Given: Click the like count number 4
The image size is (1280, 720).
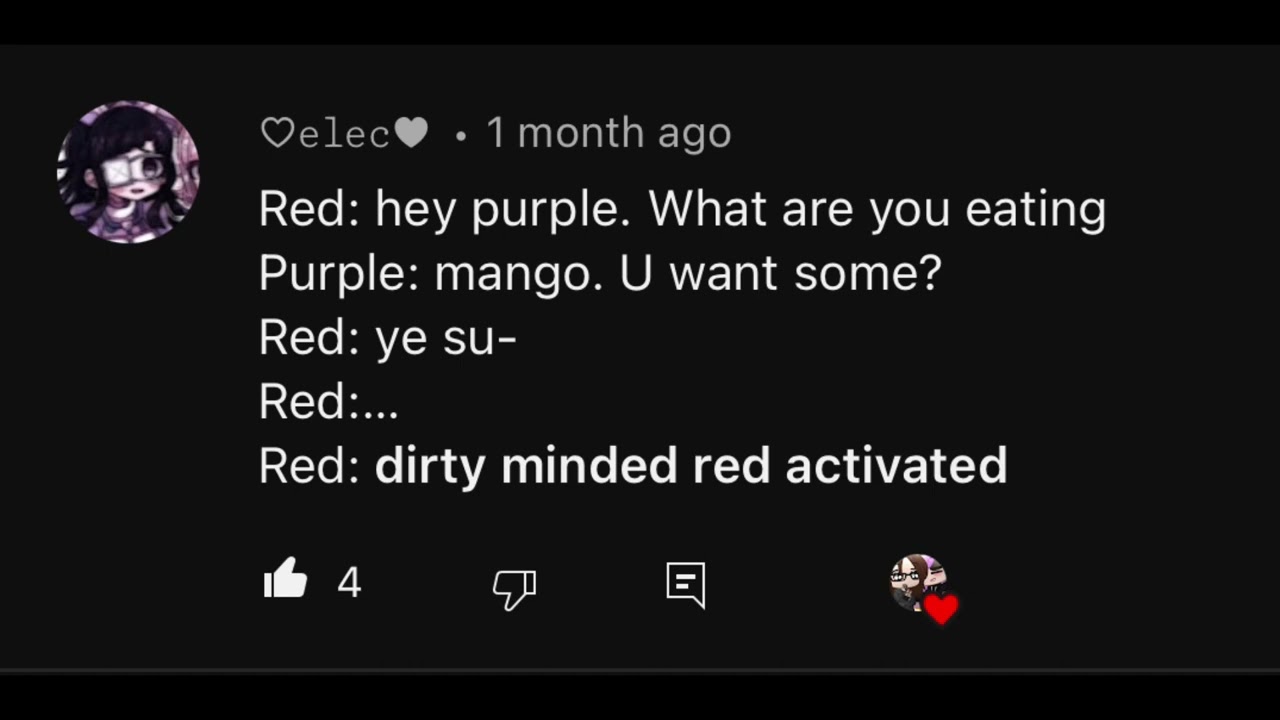Looking at the screenshot, I should [x=349, y=582].
